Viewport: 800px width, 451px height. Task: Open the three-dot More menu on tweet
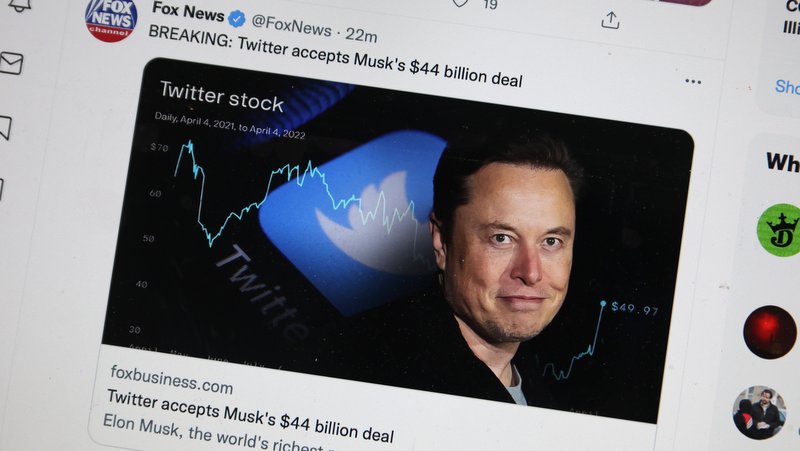(x=693, y=81)
